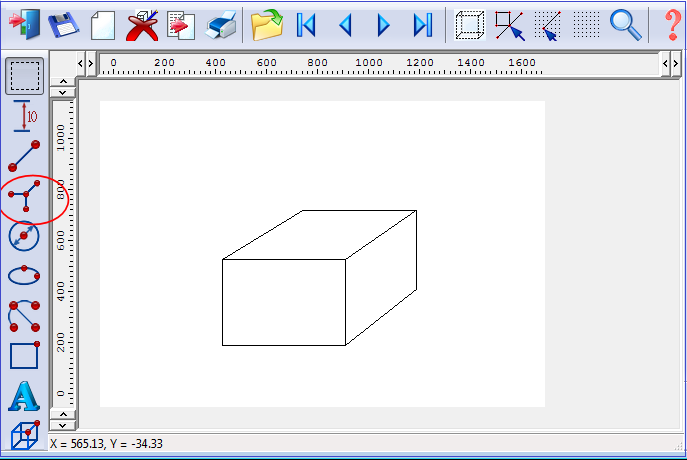The height and width of the screenshot is (460, 687).
Task: Select the dimension tool labeled 10
Action: tap(25, 116)
